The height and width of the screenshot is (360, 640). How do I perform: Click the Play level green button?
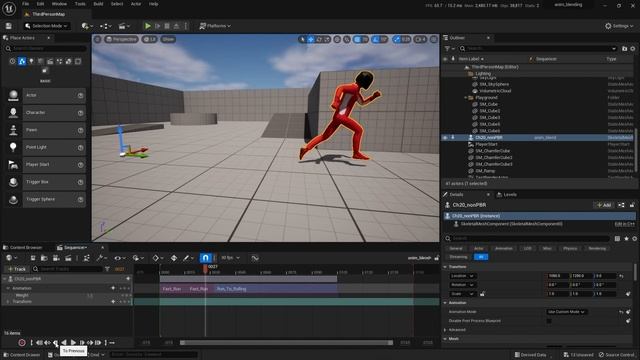(x=148, y=26)
